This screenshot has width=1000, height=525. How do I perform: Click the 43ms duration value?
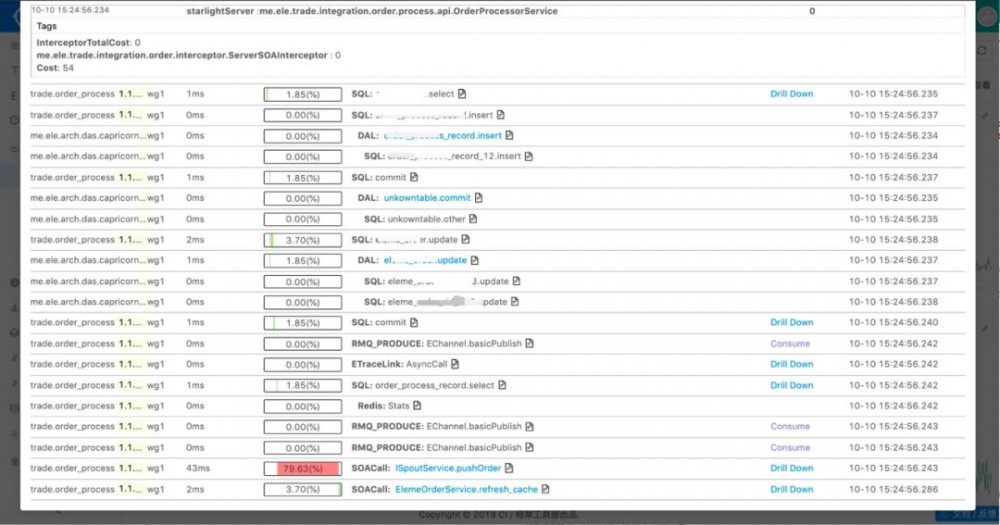coord(198,468)
